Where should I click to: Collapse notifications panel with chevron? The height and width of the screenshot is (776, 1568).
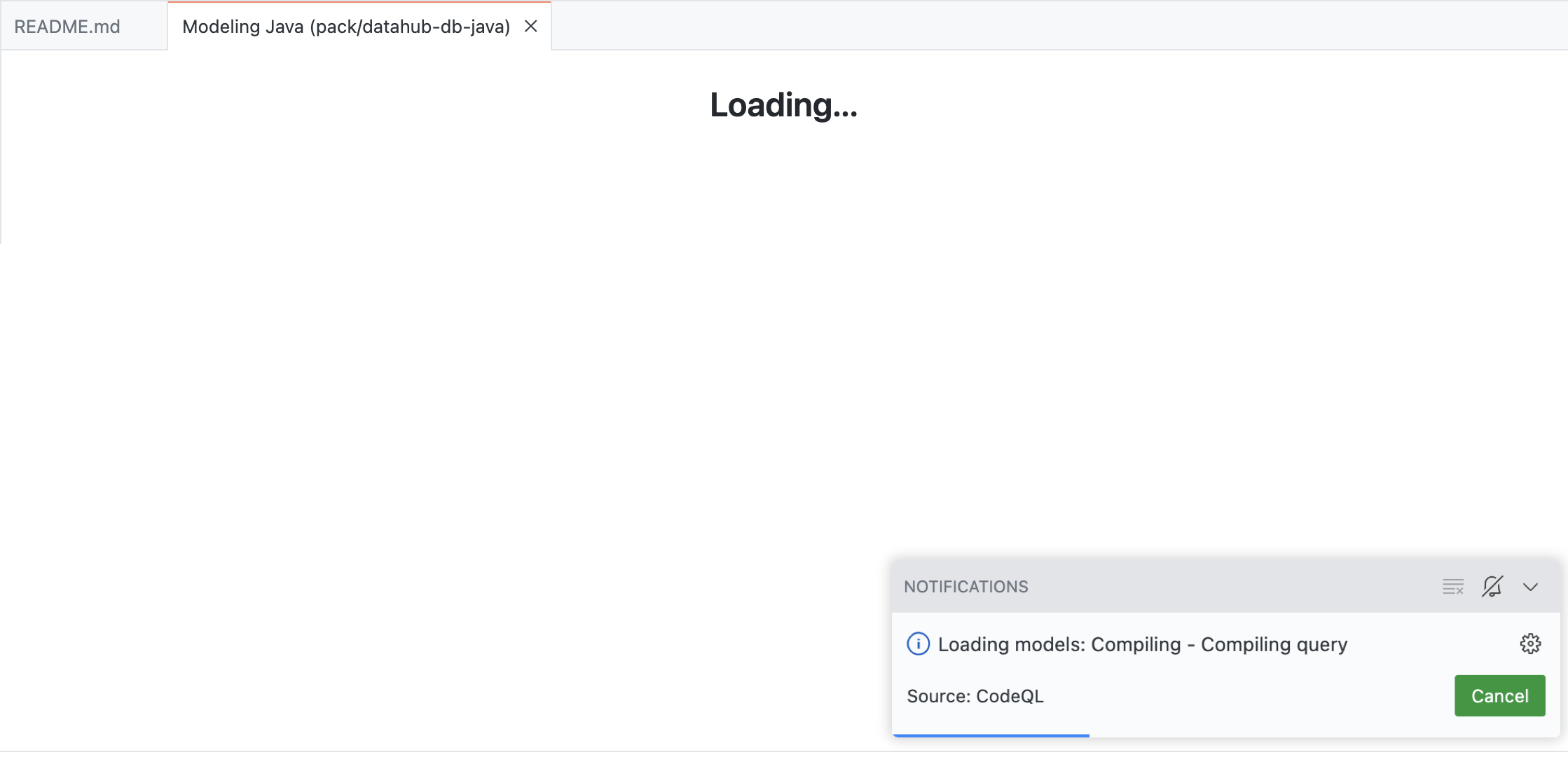pos(1530,587)
